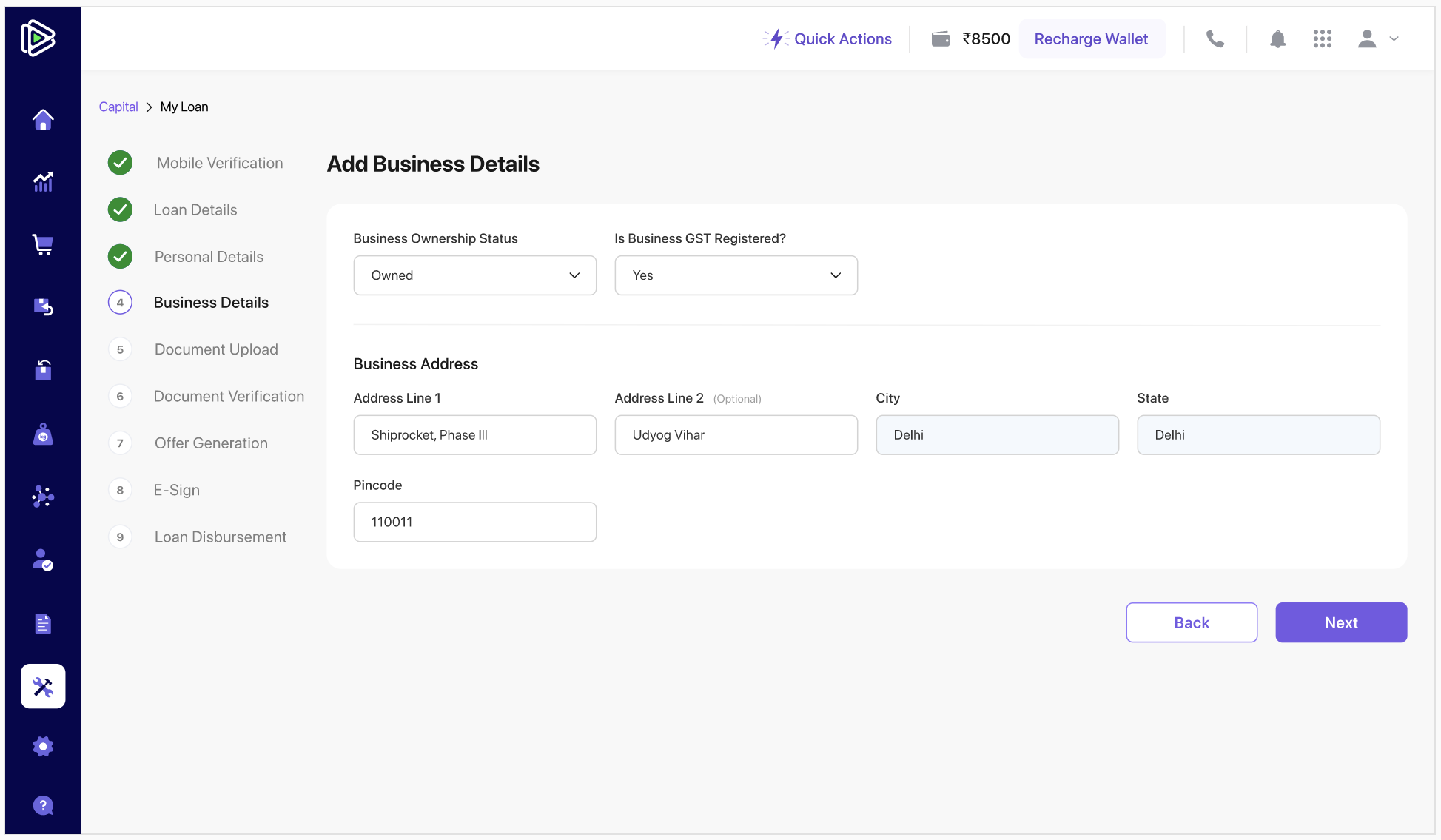Open the Capital breadcrumb link
Screen dimensions: 1441x840
pos(118,107)
